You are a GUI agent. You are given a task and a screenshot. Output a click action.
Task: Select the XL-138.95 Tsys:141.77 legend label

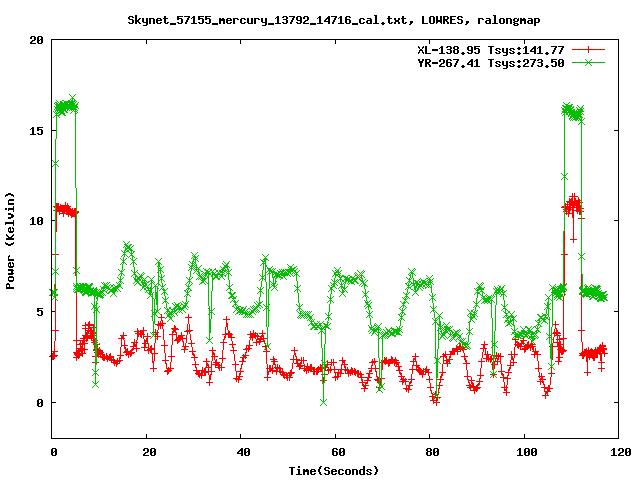click(491, 50)
